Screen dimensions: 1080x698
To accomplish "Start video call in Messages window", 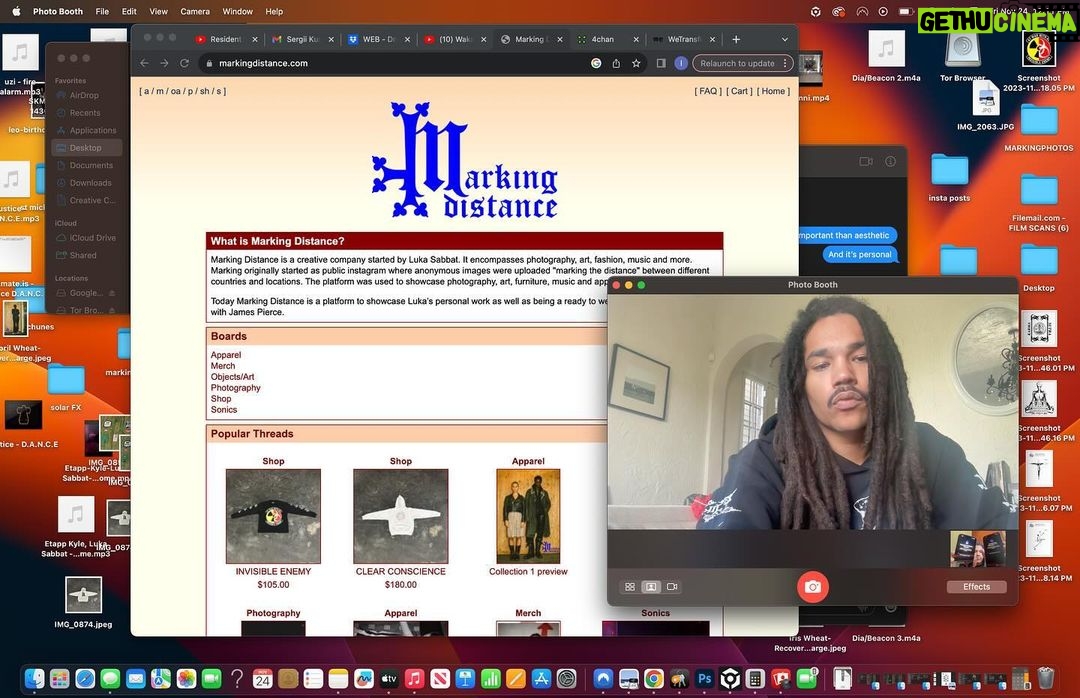I will tap(866, 161).
